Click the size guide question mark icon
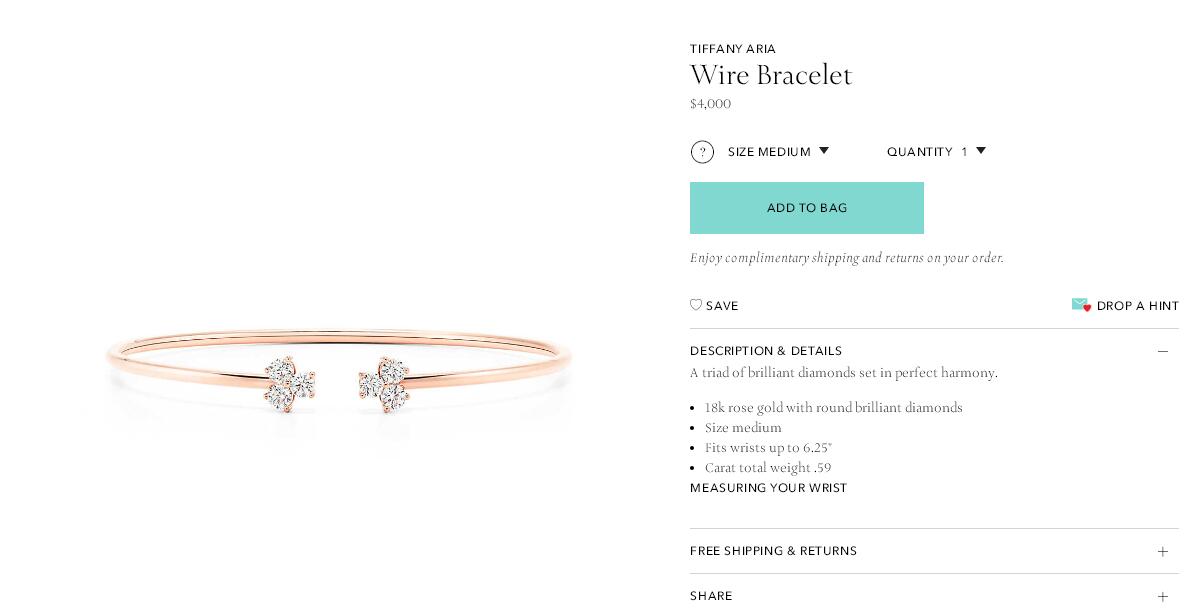The width and height of the screenshot is (1202, 613). 702,152
